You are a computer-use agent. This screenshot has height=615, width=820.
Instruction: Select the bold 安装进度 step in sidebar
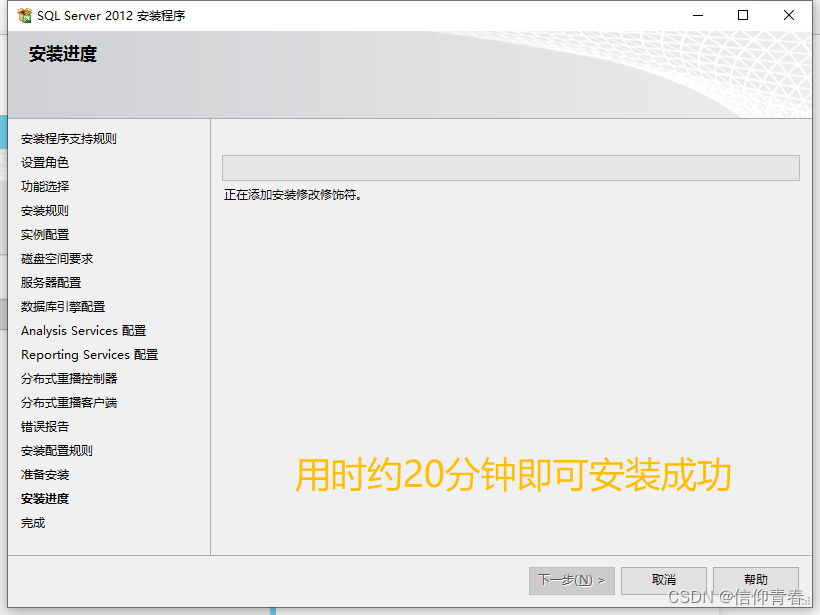45,499
